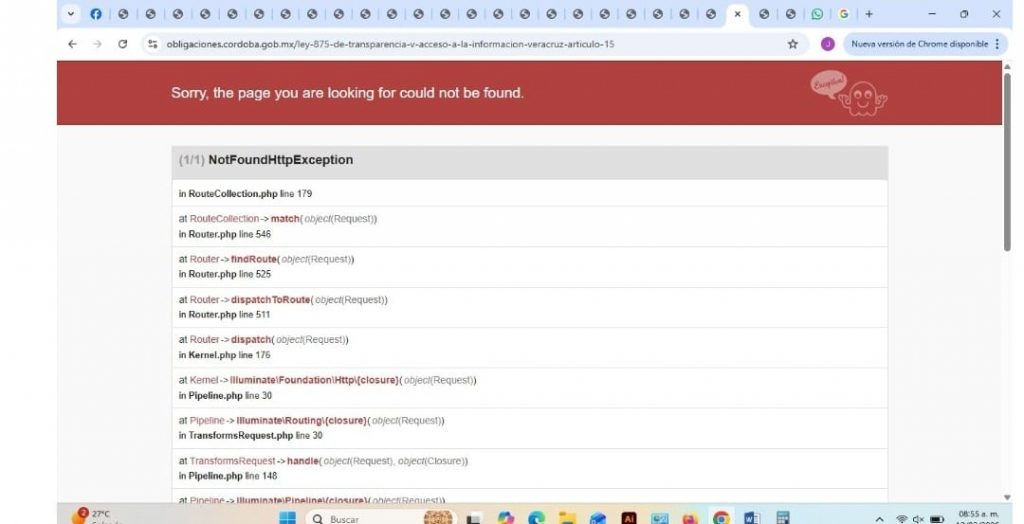Open Google Chrome from the taskbar
This screenshot has width=1024, height=524.
[721, 518]
